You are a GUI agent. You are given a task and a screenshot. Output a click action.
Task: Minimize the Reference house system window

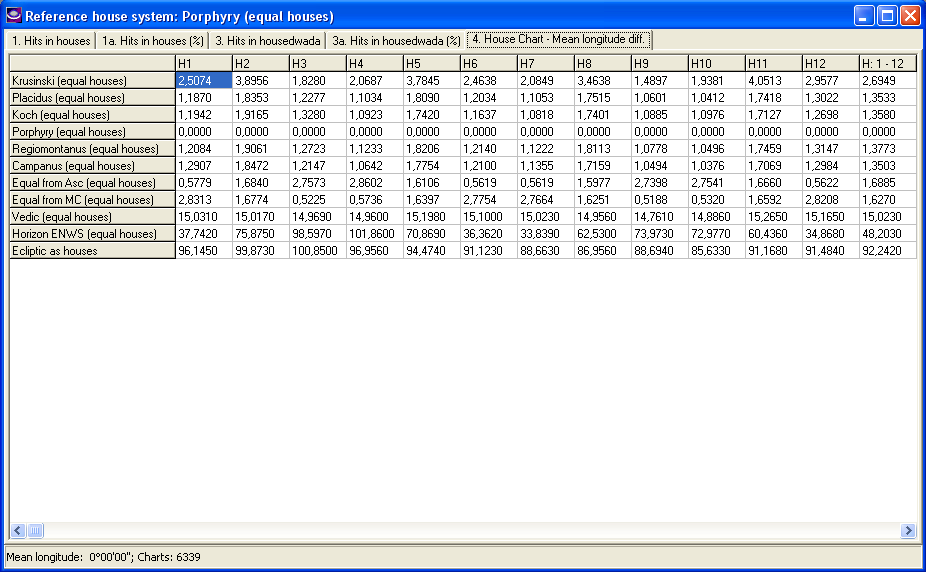[x=864, y=16]
